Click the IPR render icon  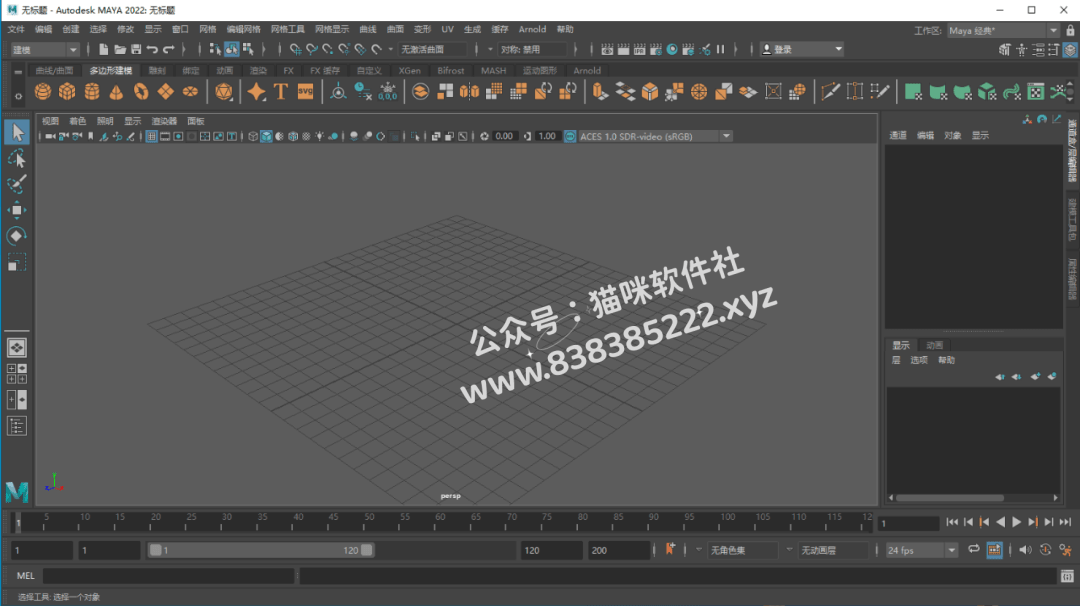[x=639, y=50]
